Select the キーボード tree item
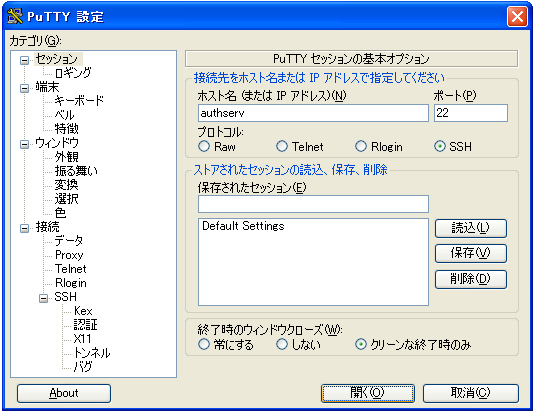Image resolution: width=534 pixels, height=413 pixels. pyautogui.click(x=79, y=100)
